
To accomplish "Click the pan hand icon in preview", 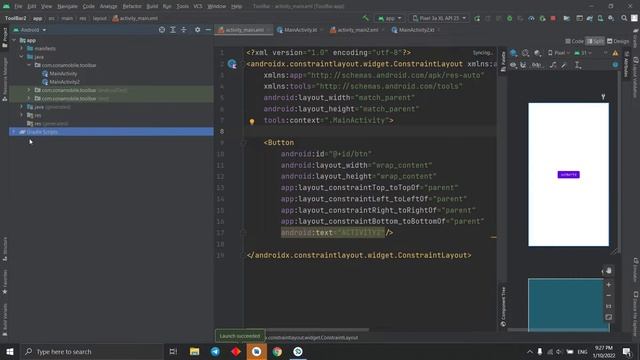I will [609, 271].
